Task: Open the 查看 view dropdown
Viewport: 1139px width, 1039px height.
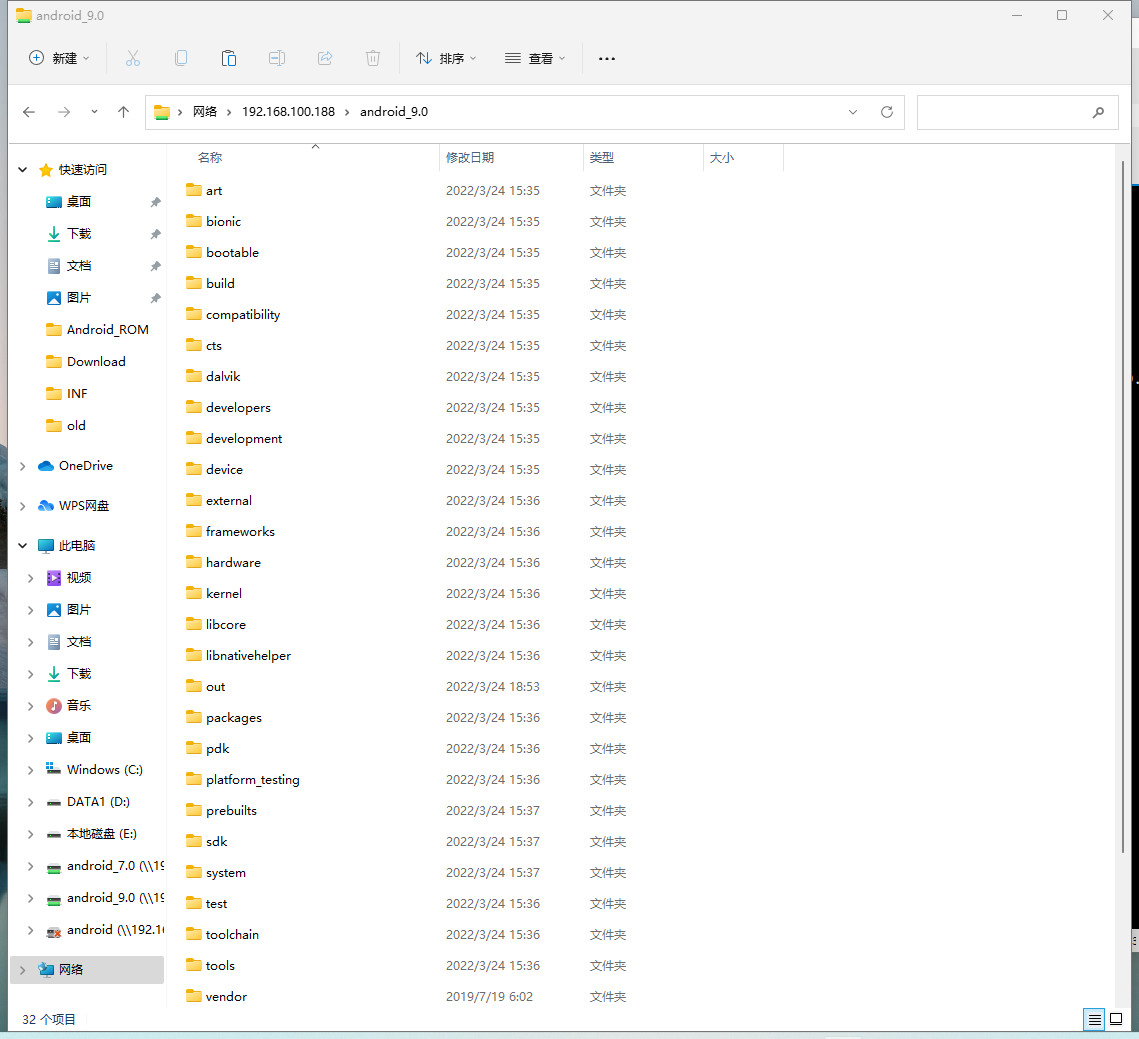Action: pos(535,58)
